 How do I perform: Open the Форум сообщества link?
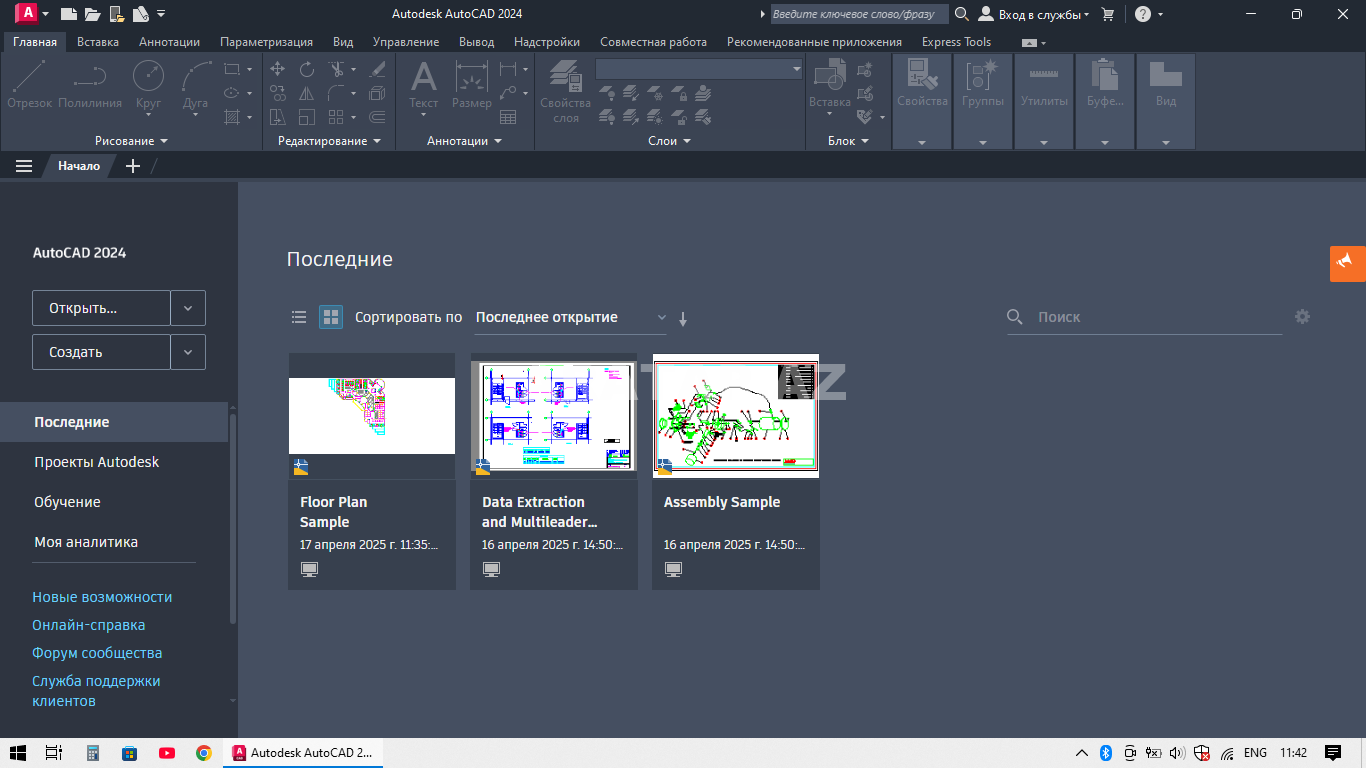97,653
